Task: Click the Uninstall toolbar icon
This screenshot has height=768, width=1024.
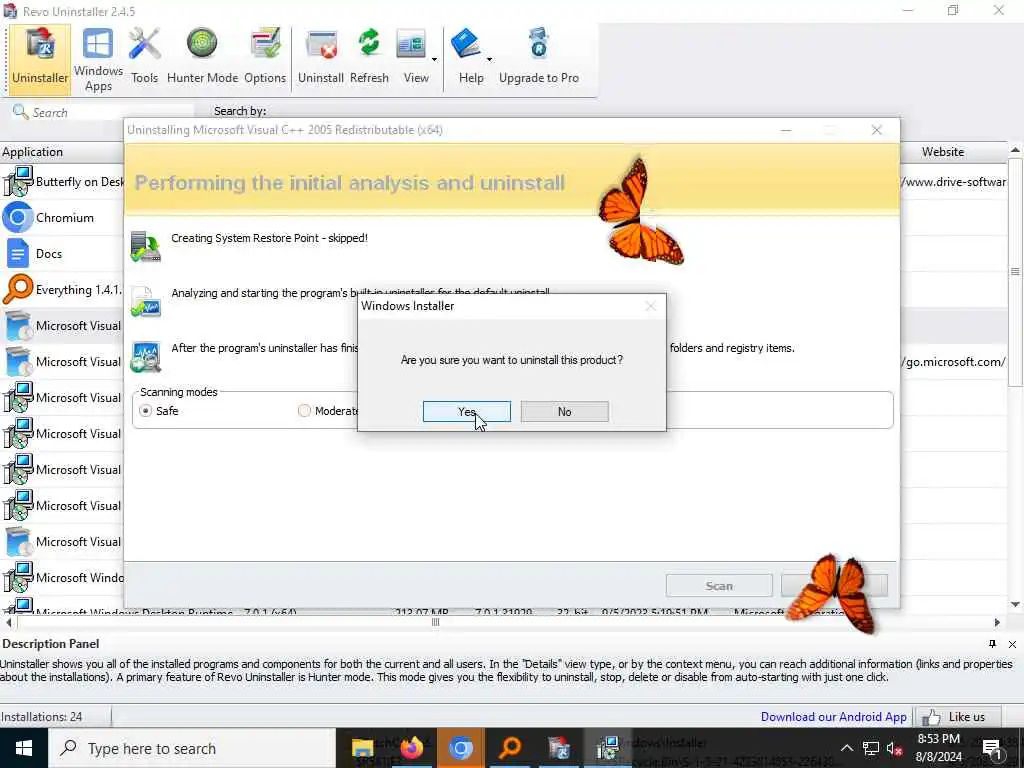Action: click(321, 57)
